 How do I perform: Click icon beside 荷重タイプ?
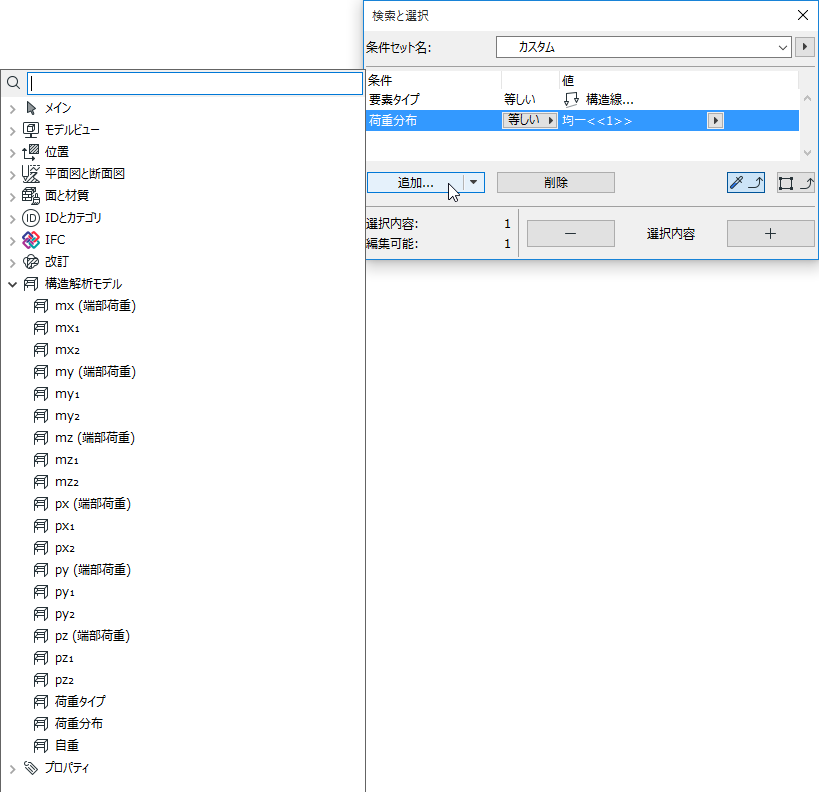click(x=41, y=702)
